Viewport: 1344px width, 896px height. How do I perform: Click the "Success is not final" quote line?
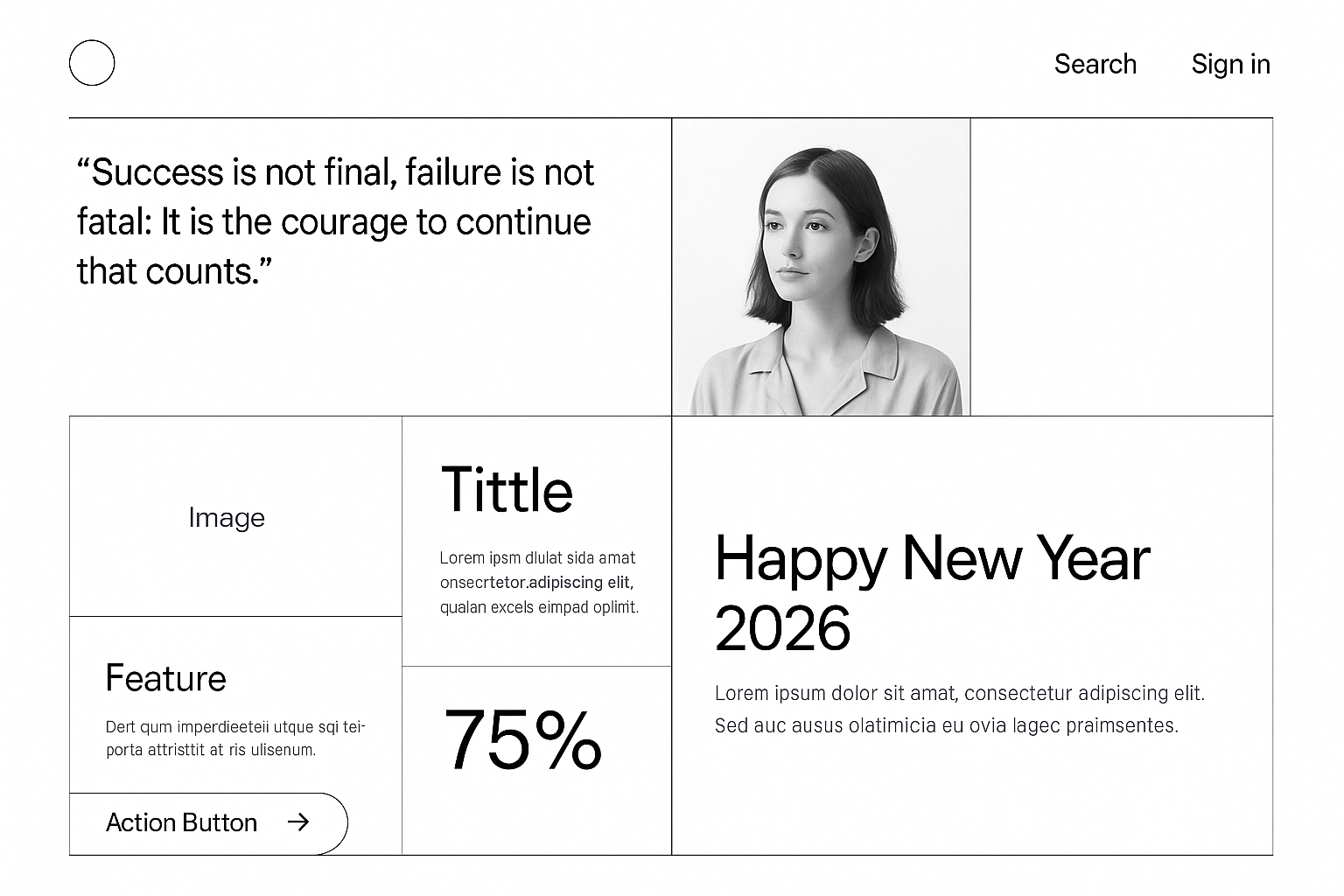[335, 172]
